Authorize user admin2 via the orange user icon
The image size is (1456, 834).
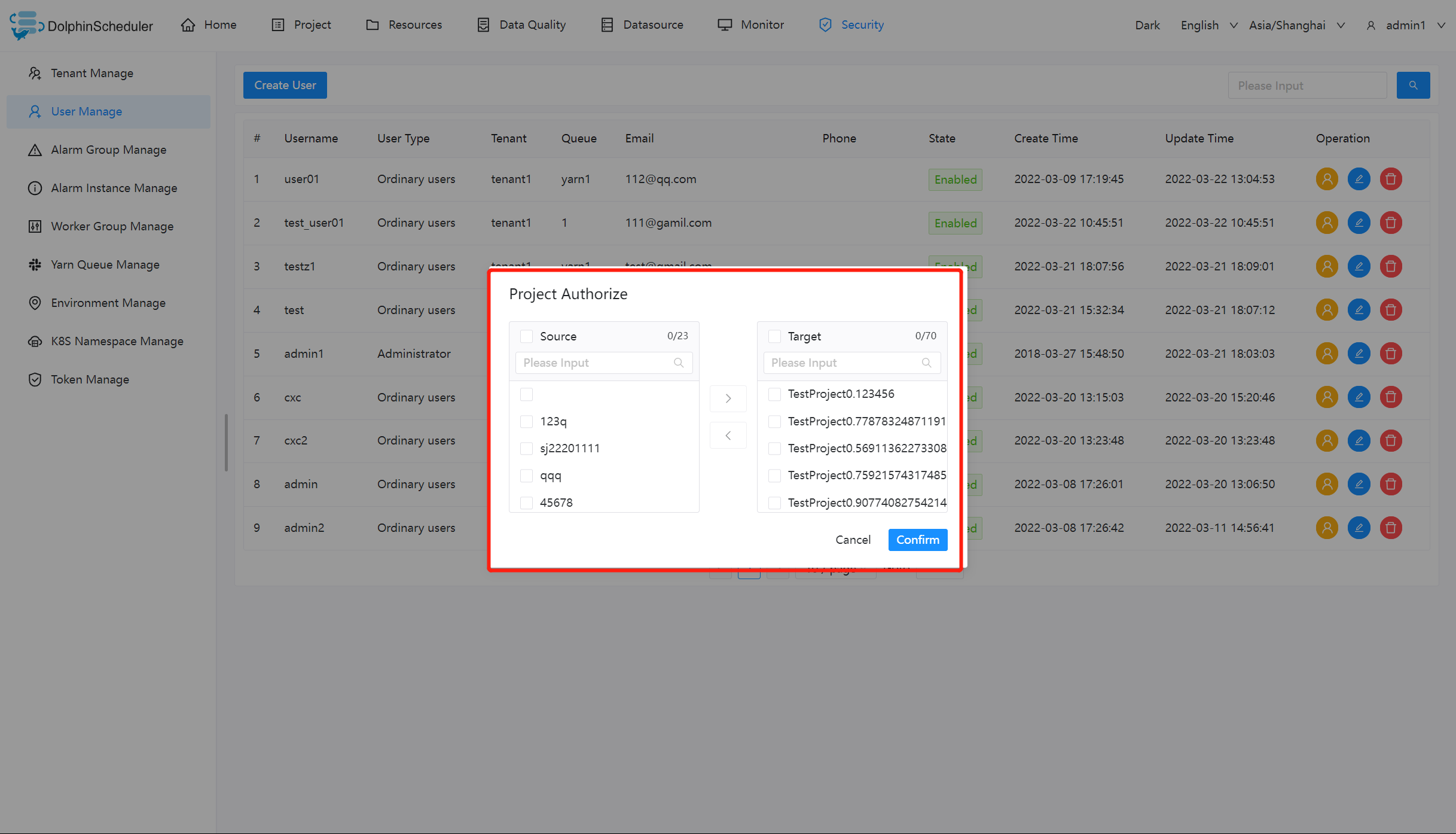(1326, 528)
